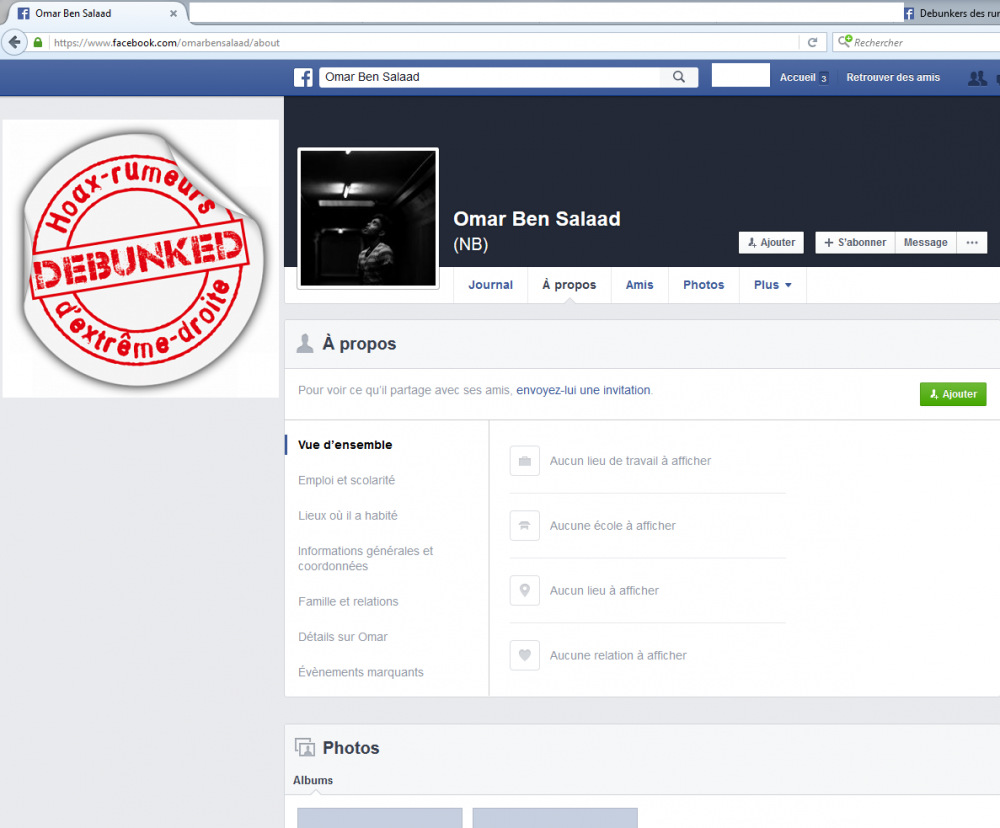Click the Photos section icon

tap(305, 747)
